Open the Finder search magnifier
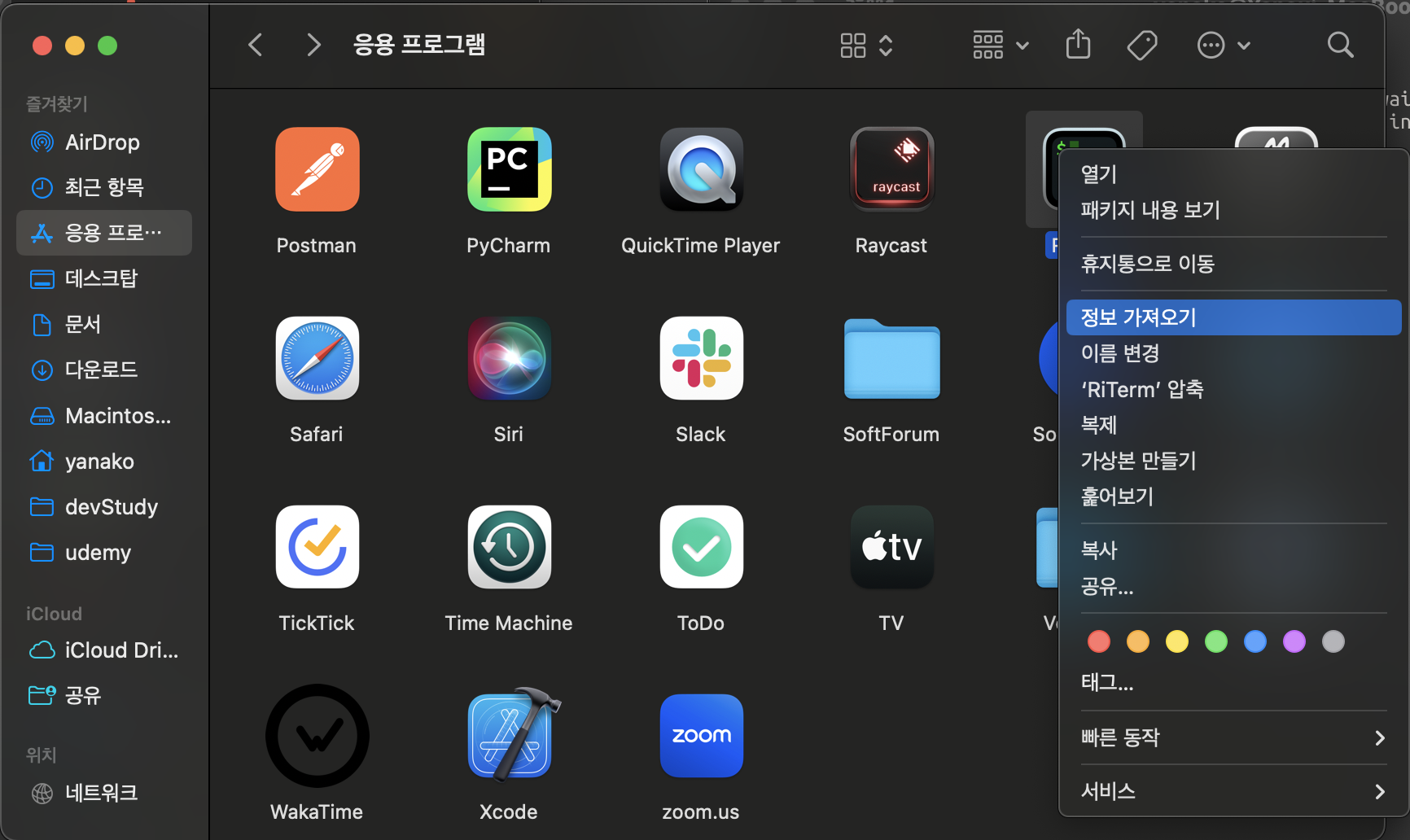The image size is (1410, 840). pos(1340,45)
